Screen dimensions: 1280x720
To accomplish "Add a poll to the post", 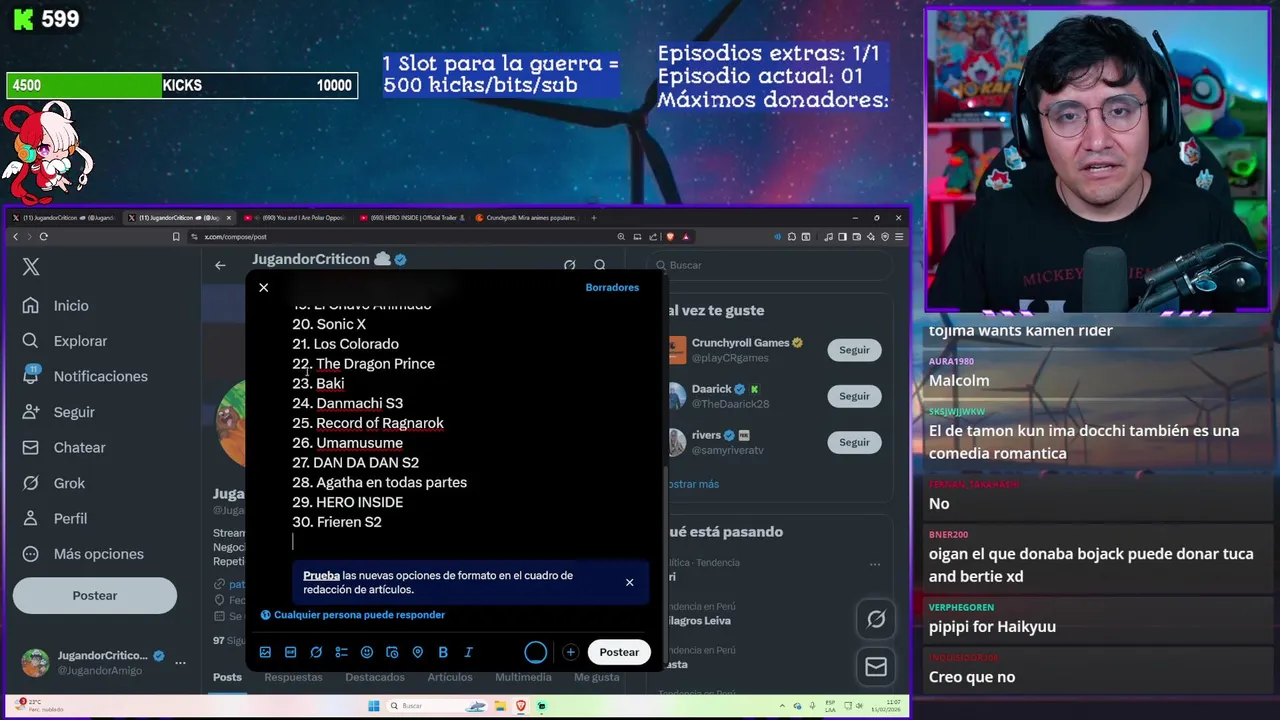I will 341,652.
